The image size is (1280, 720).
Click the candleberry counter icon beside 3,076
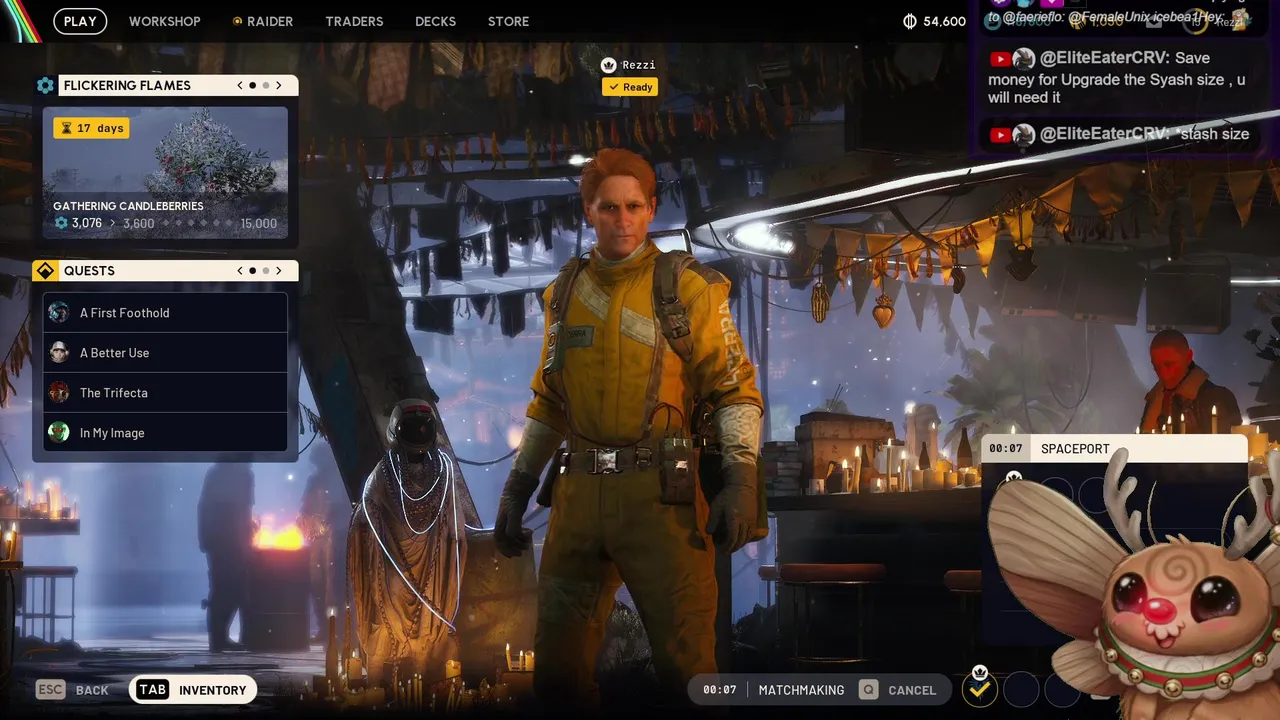tap(61, 223)
